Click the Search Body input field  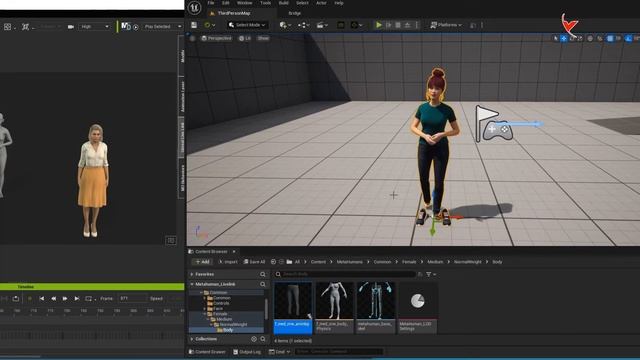point(345,274)
